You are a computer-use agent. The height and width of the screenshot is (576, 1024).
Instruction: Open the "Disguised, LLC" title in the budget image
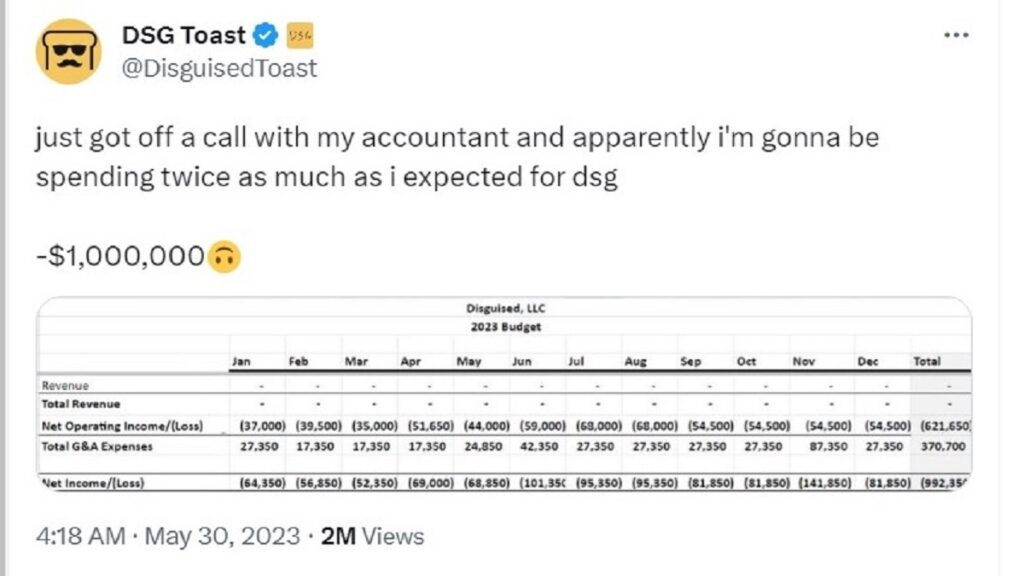(505, 309)
